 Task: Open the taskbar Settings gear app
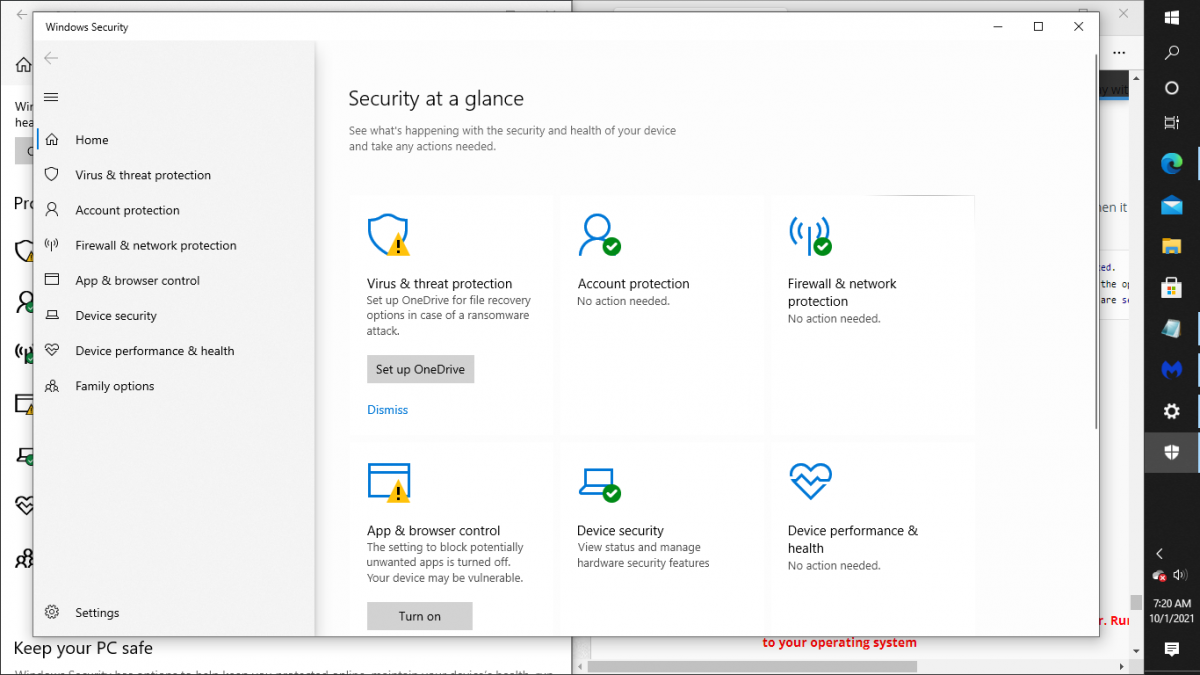click(x=1172, y=411)
